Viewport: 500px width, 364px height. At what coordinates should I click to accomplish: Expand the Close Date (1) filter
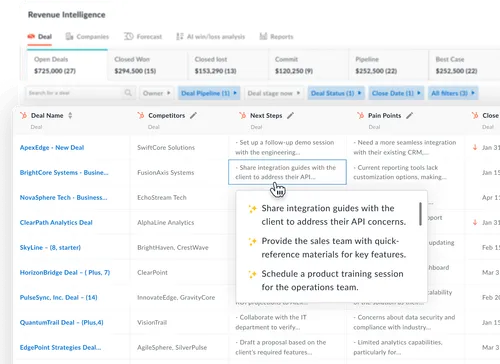point(396,93)
